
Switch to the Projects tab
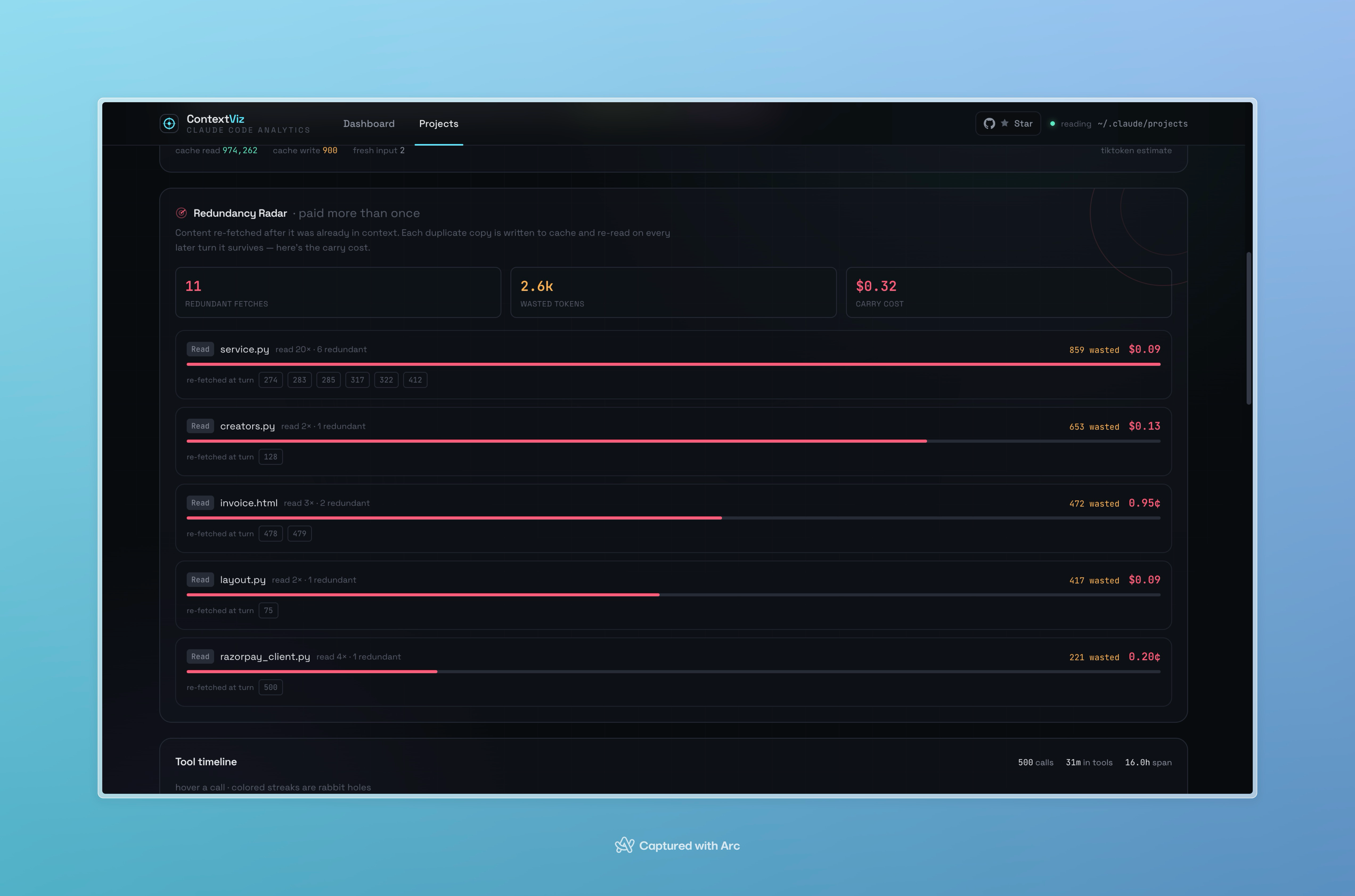click(x=439, y=124)
